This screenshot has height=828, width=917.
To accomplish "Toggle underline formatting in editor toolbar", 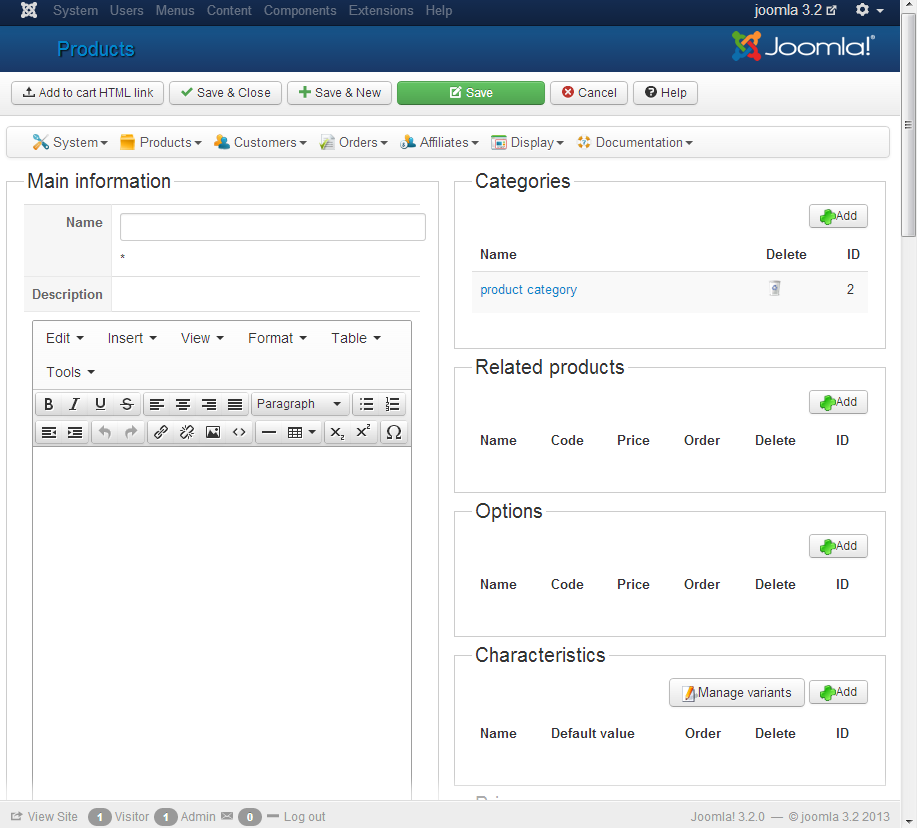I will 100,404.
